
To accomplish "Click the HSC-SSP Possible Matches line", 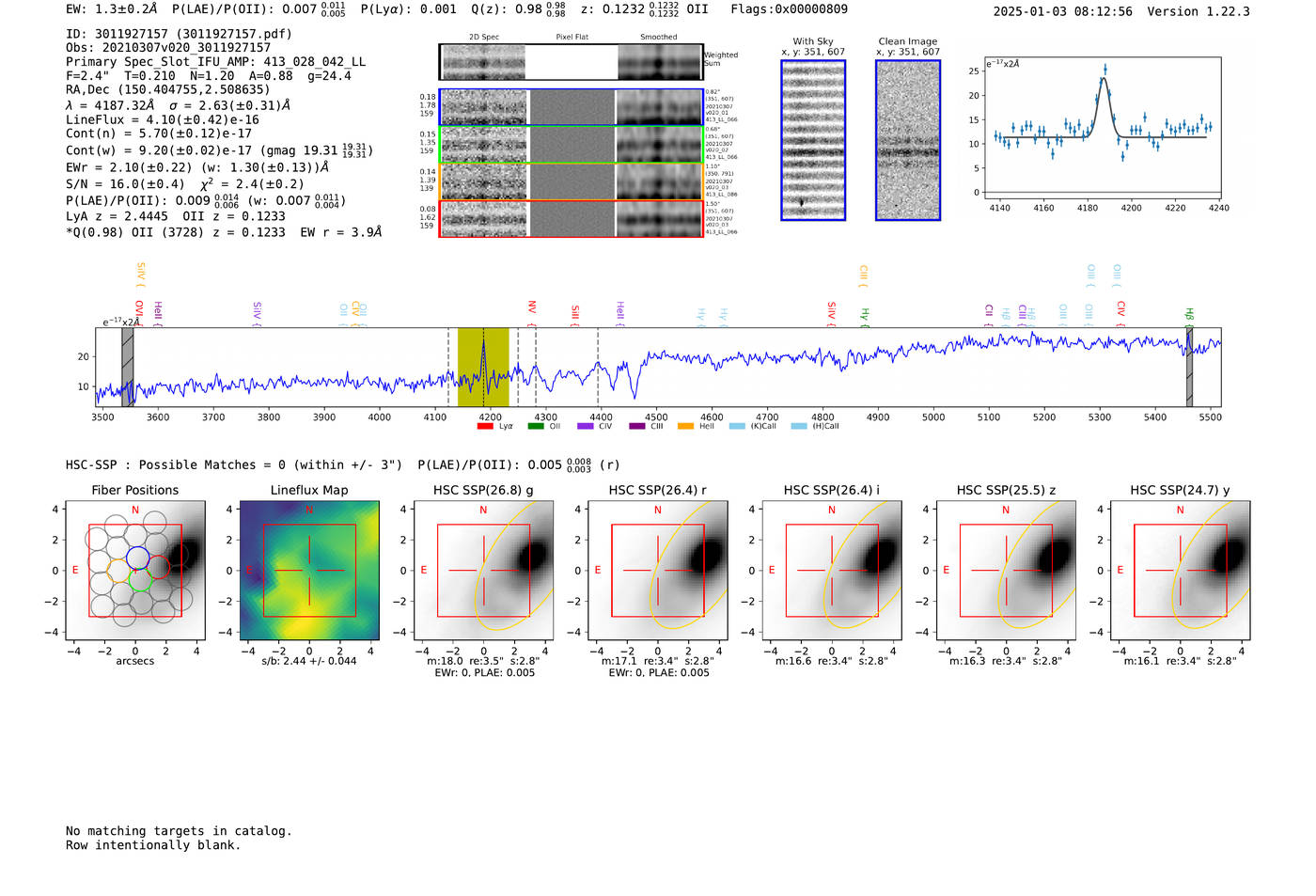I will [343, 465].
